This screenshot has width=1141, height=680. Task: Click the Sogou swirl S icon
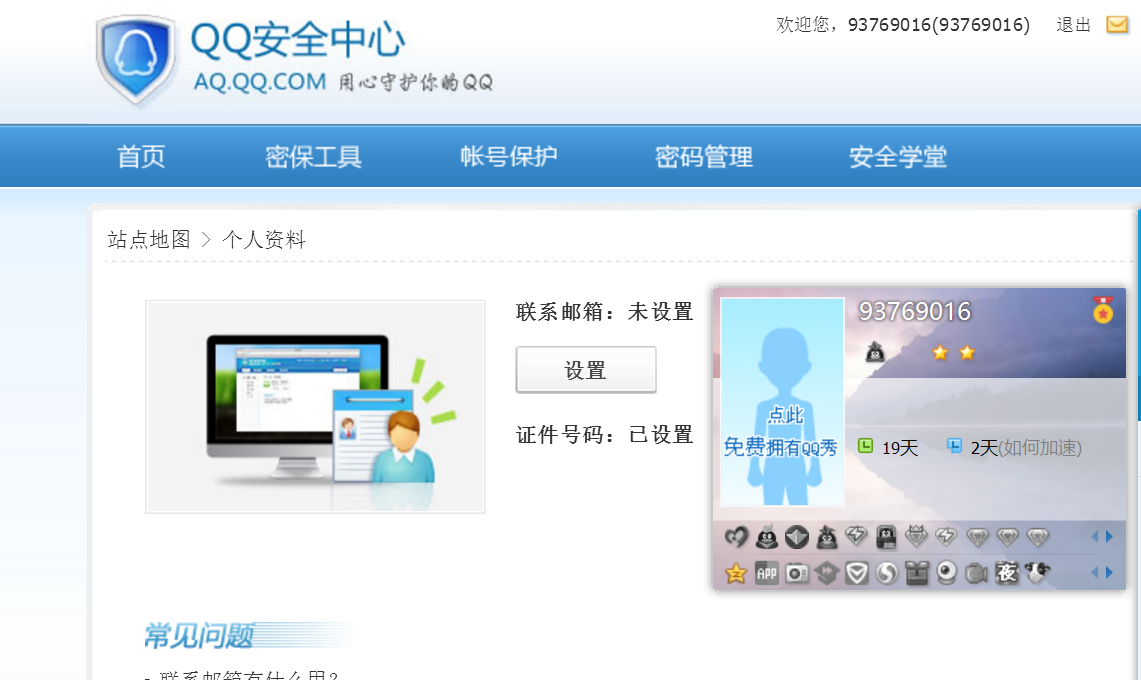(886, 574)
